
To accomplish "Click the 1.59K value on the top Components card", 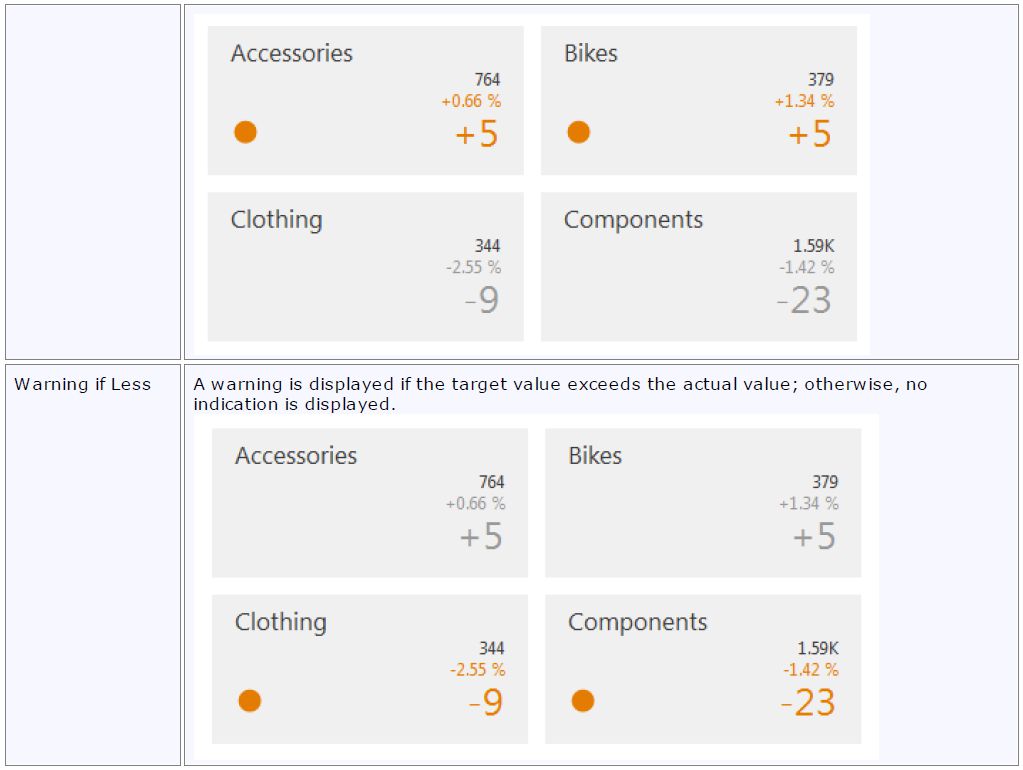I will (x=815, y=246).
